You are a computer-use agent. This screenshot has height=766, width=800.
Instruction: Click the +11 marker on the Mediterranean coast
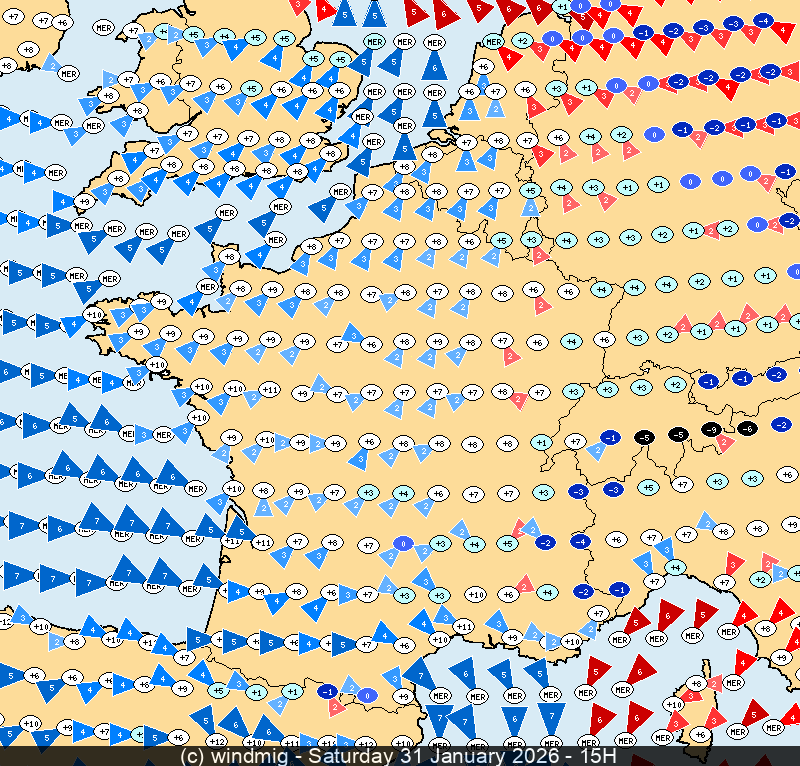(x=463, y=626)
